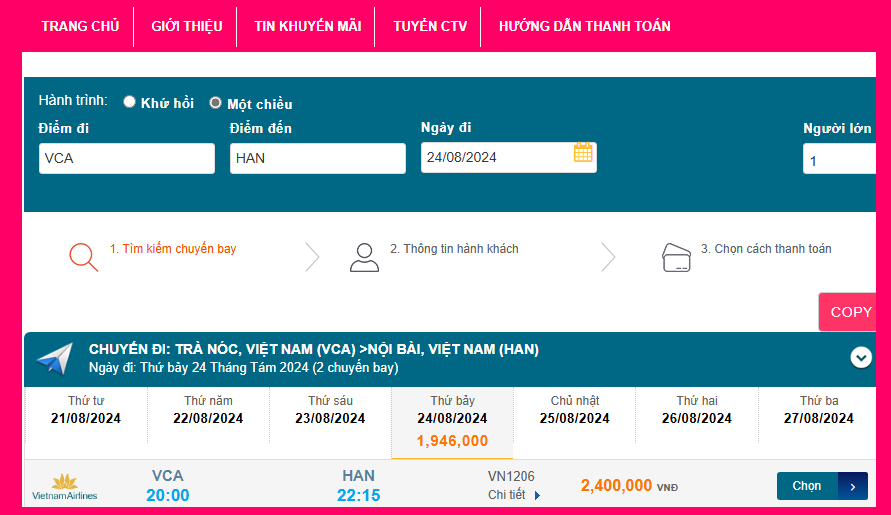Click the magnifying glass flight search icon

pos(83,257)
